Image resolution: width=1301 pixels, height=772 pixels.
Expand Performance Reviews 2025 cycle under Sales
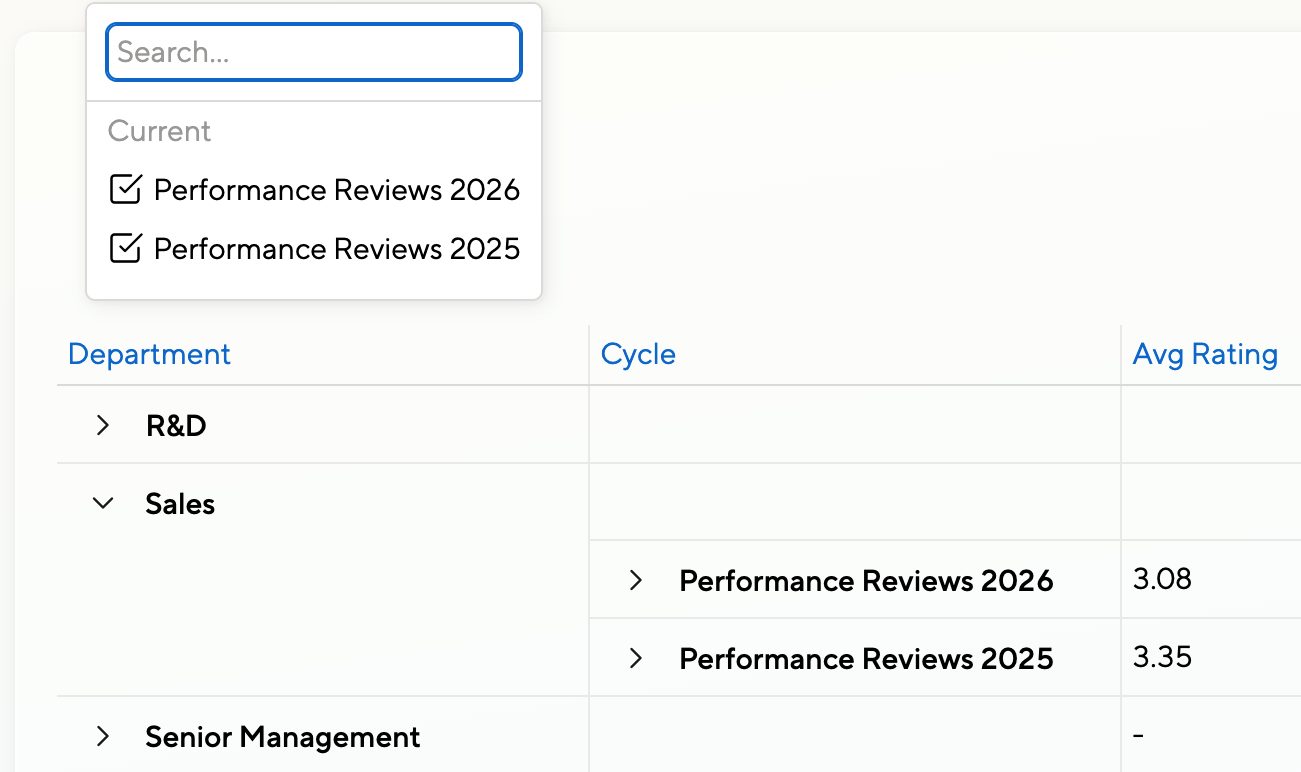[x=635, y=659]
